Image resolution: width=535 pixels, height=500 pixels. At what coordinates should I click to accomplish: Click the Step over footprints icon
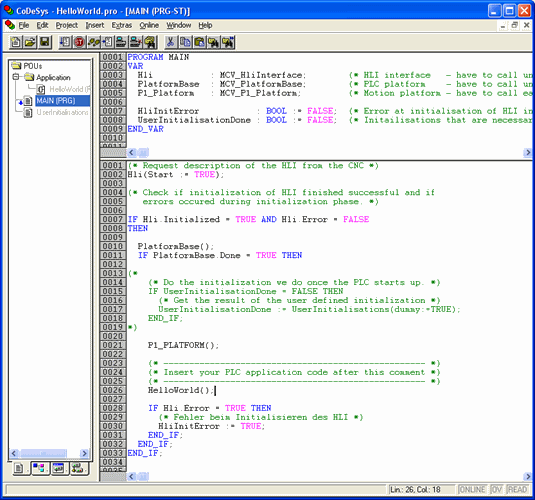[93, 42]
